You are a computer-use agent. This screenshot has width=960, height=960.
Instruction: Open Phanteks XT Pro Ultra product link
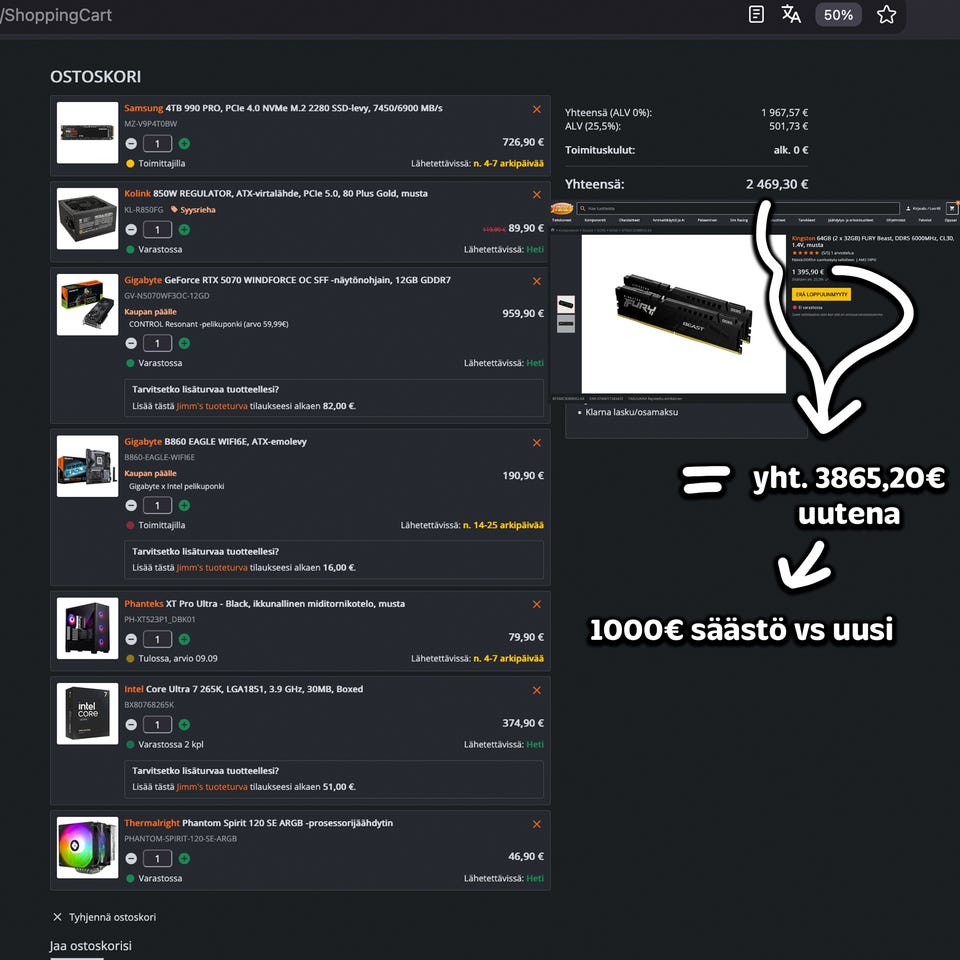click(x=264, y=604)
